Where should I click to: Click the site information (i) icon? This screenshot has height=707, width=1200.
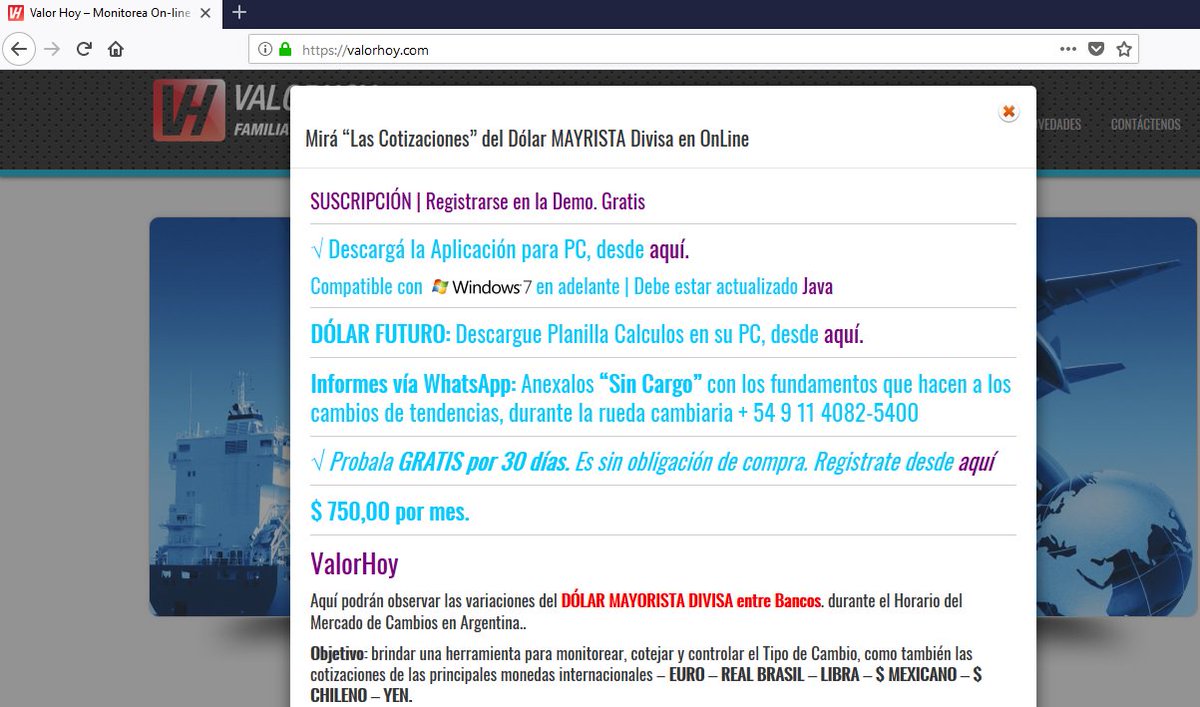(265, 49)
